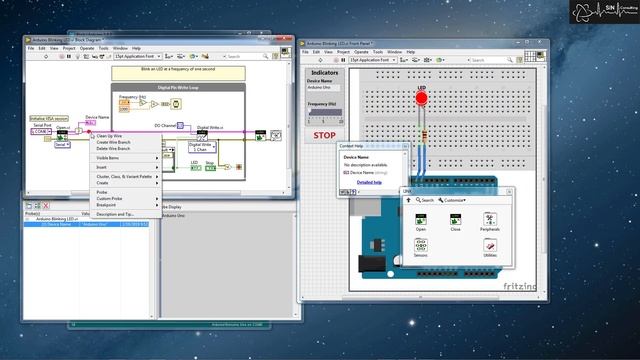The height and width of the screenshot is (360, 640).
Task: Click Clean Up Diagram icon in Block Diagram toolbar
Action: (205, 56)
